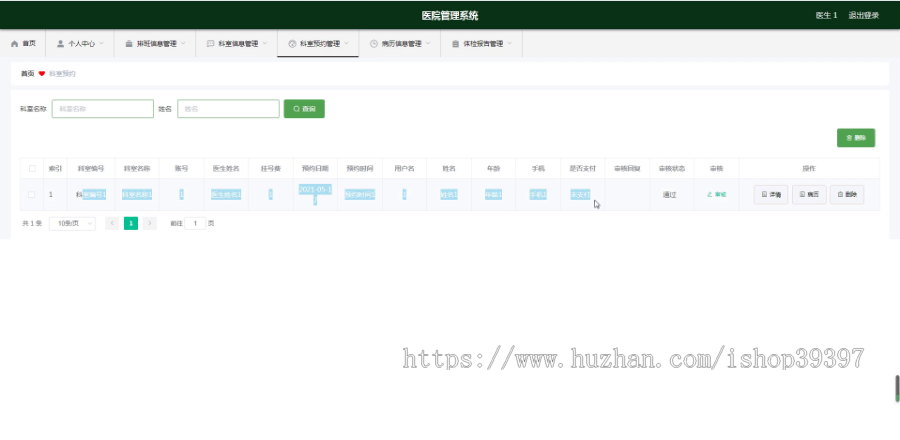Click the 审核回复 column header

627,169
